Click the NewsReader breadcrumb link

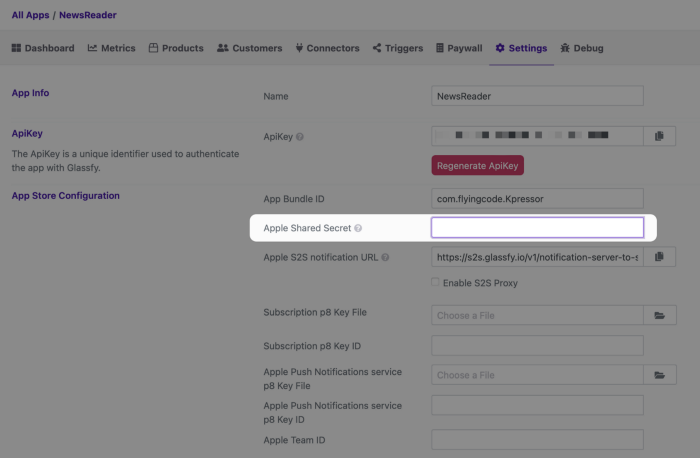(x=88, y=15)
